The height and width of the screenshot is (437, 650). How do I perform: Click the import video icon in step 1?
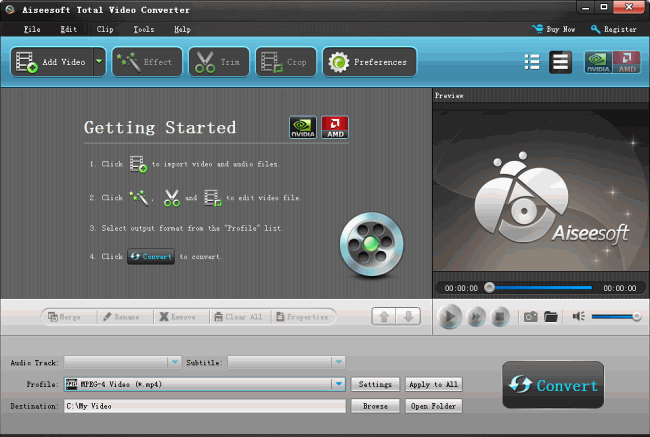click(x=138, y=164)
